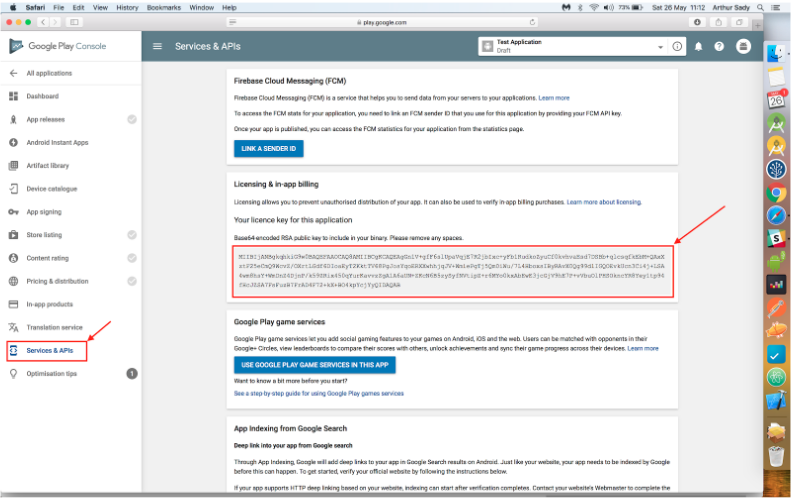Show Safari tab overview icon
Image resolution: width=792 pixels, height=498 pixels.
[739, 22]
